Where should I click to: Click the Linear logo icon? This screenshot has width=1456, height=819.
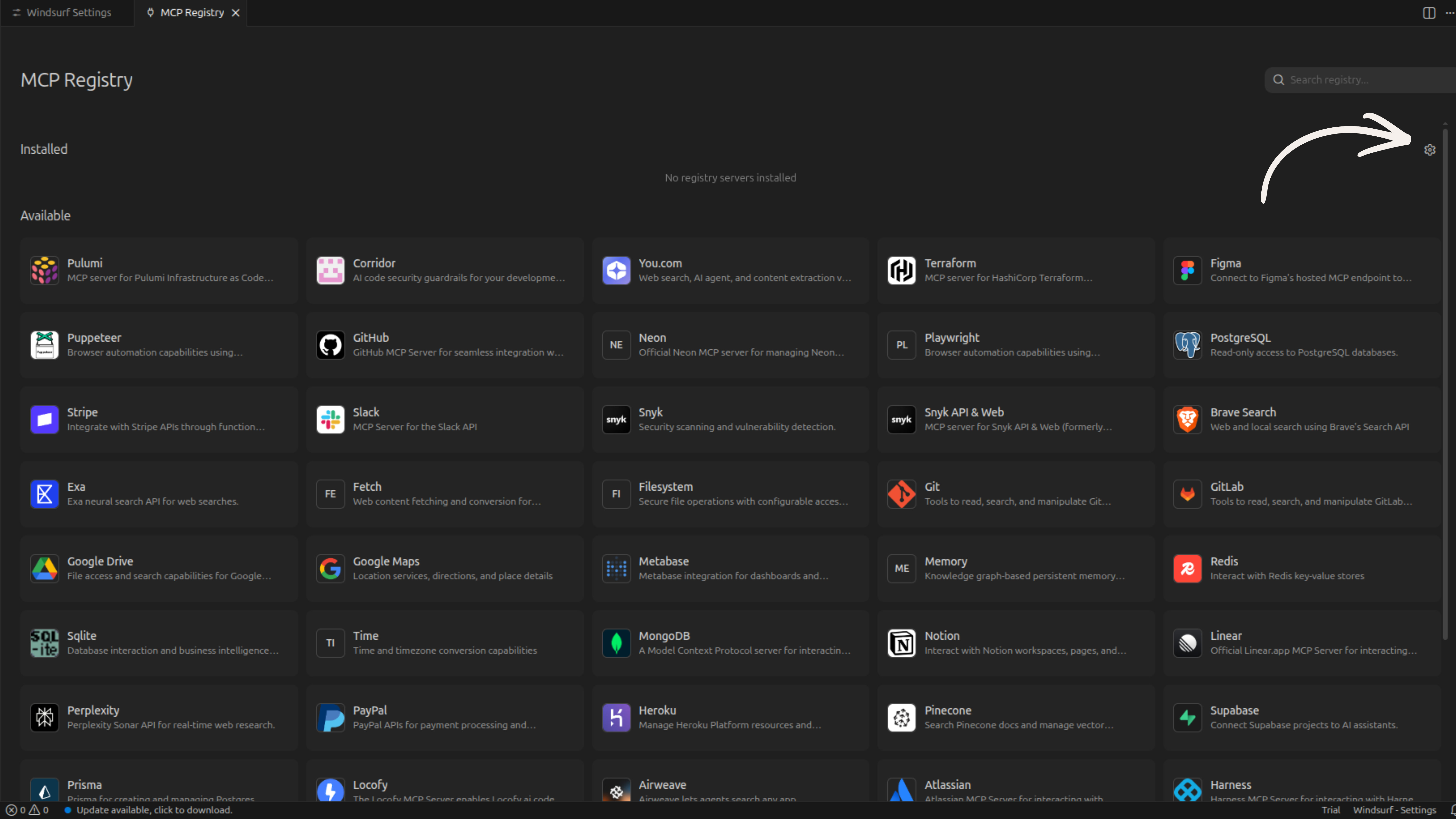tap(1188, 643)
